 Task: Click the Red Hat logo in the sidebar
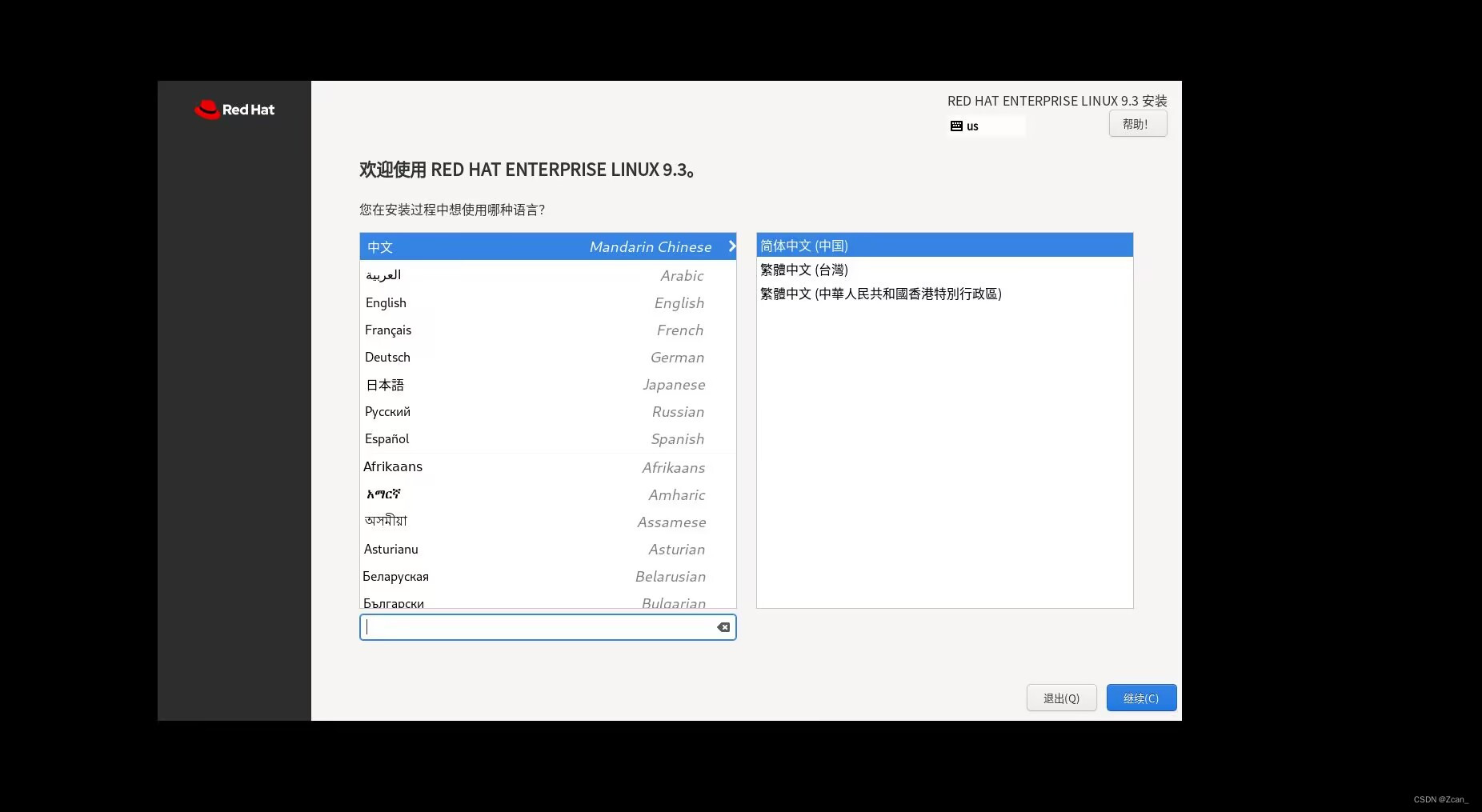click(234, 110)
